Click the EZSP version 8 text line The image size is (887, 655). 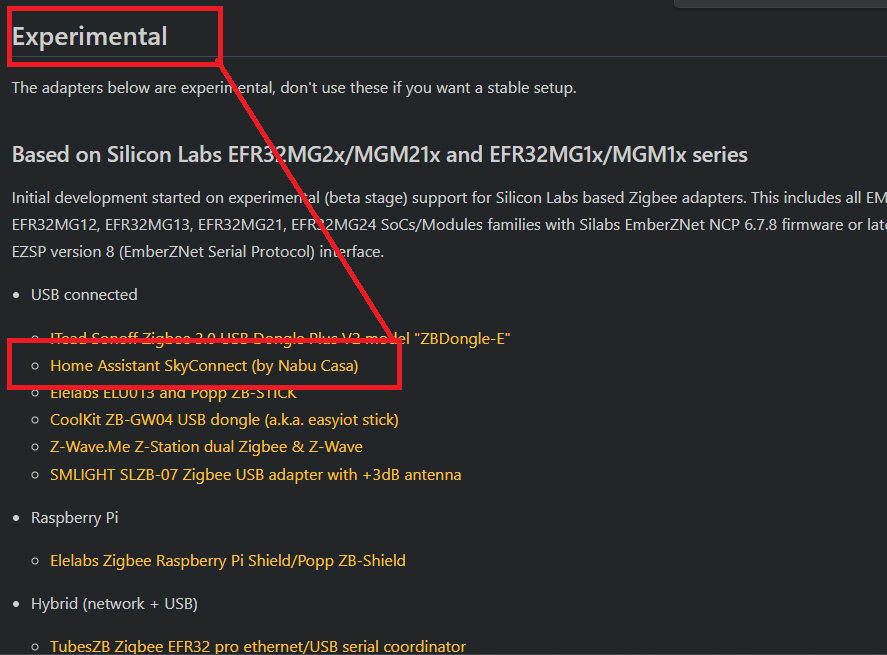198,252
